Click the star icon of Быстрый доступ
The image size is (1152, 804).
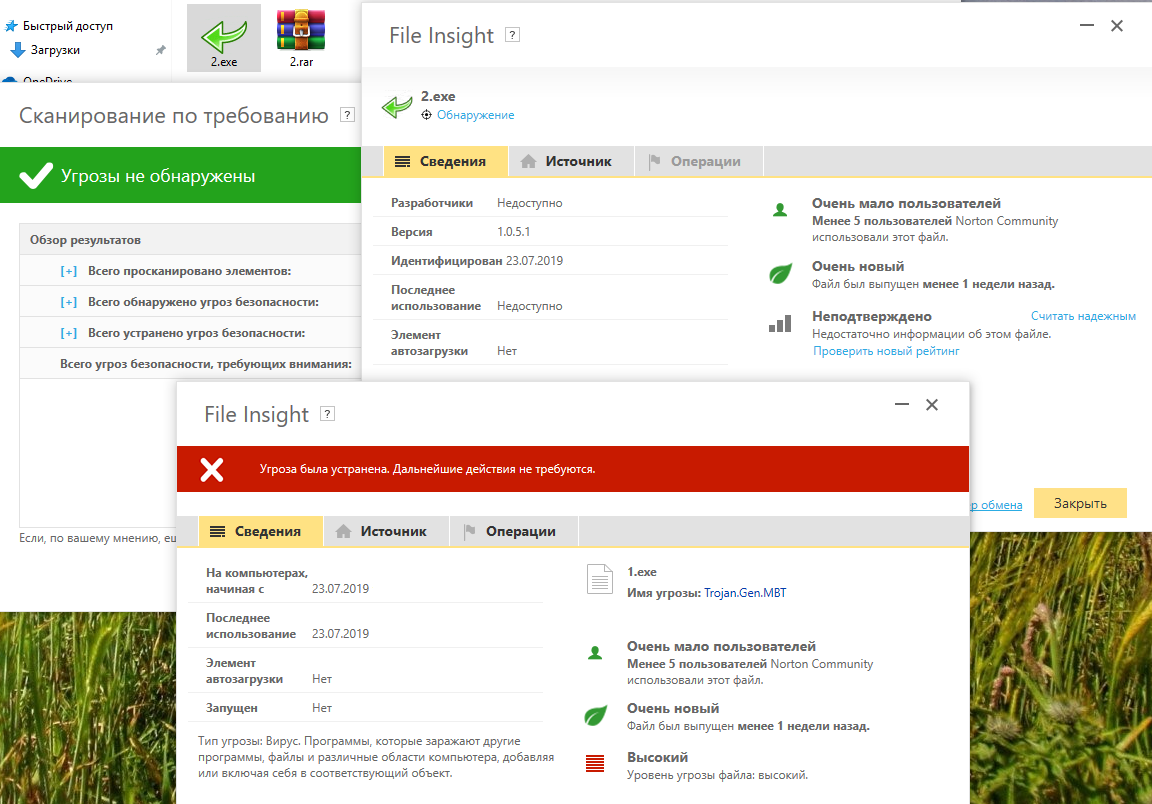11,26
